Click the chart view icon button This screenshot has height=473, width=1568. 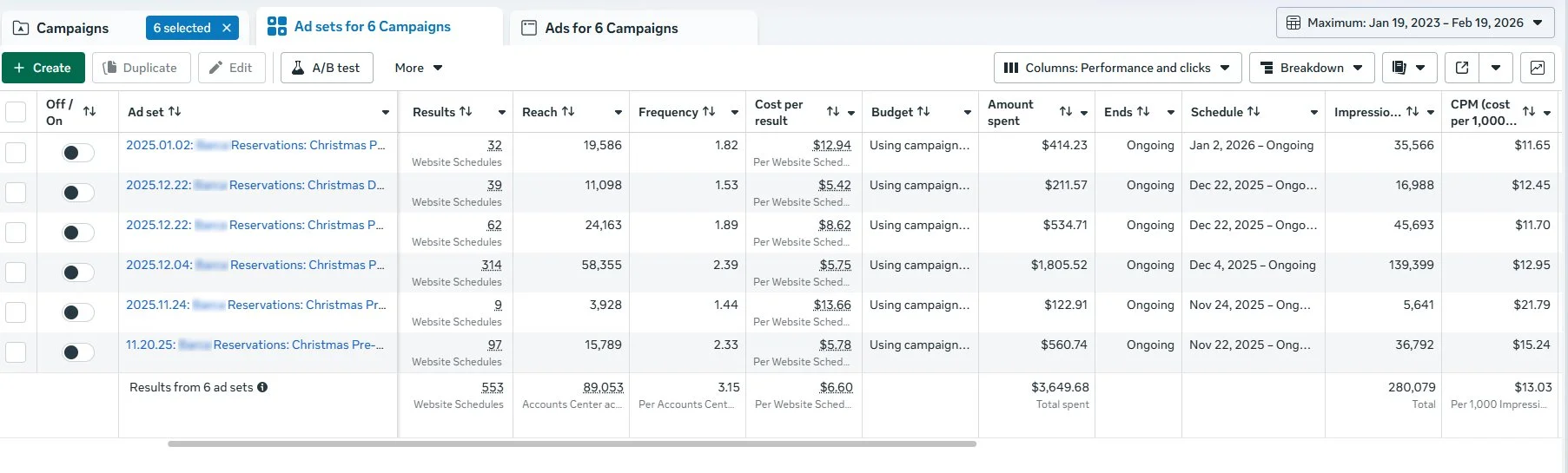pos(1538,68)
